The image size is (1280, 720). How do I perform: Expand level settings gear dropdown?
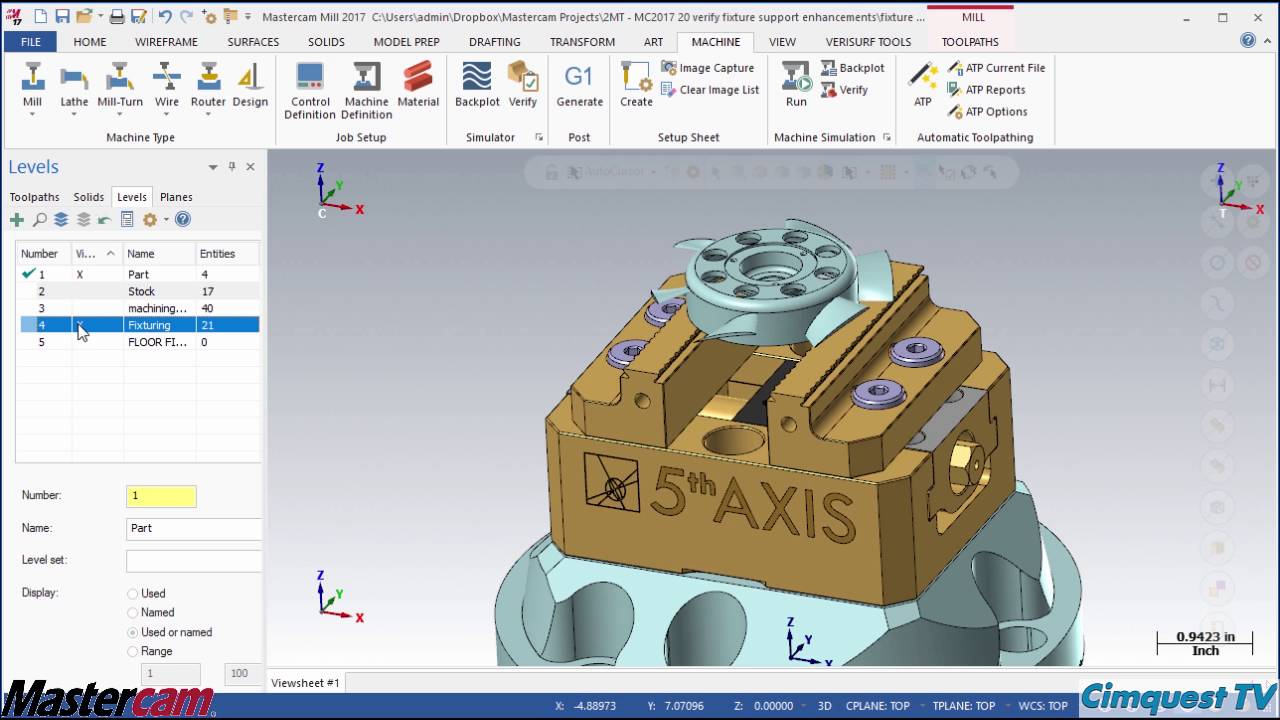(x=166, y=219)
